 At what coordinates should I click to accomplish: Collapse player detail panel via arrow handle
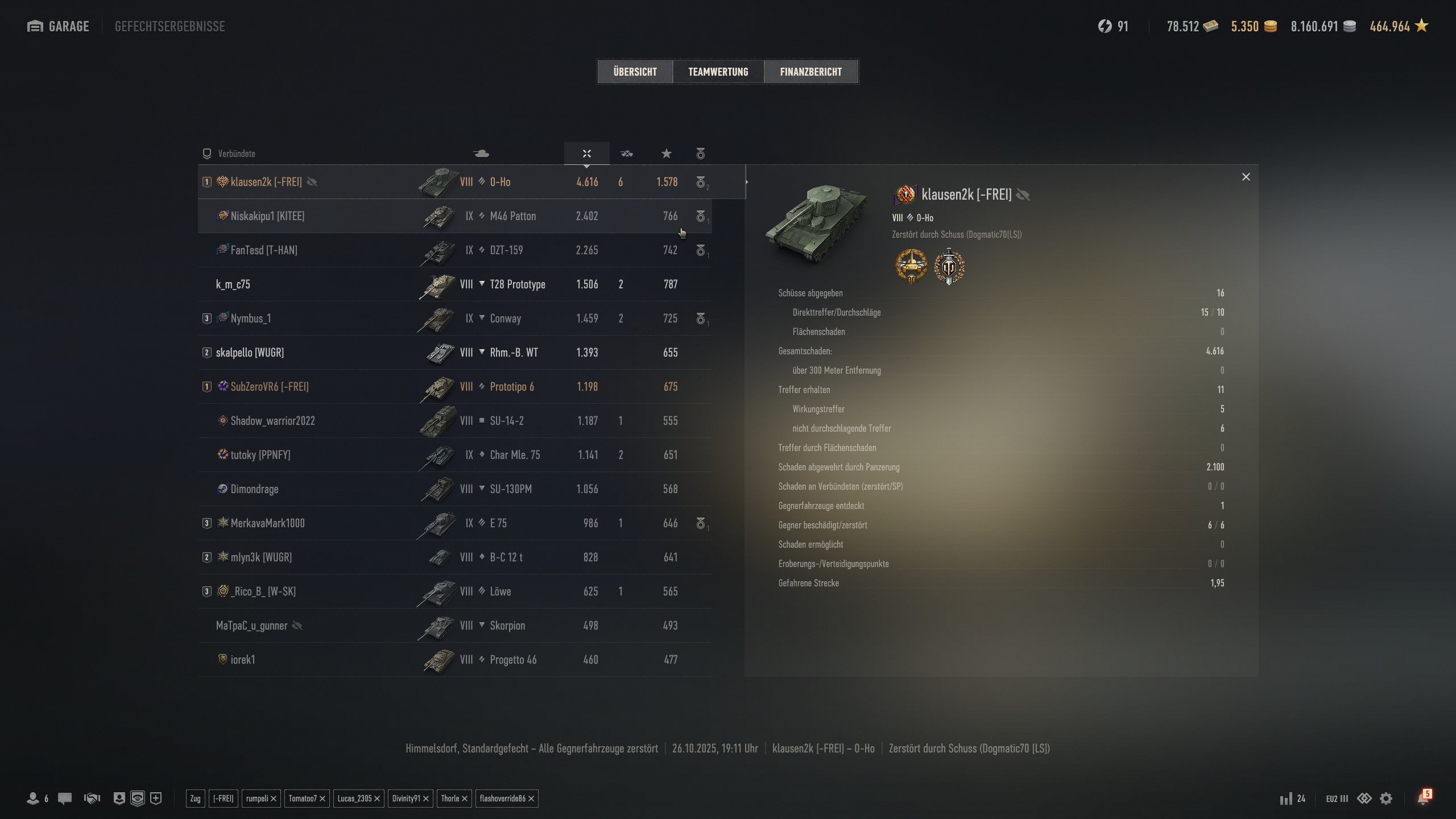coord(746,182)
